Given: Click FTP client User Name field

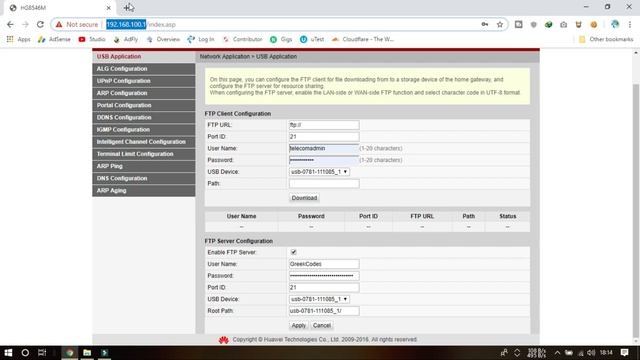Looking at the screenshot, I should point(324,148).
